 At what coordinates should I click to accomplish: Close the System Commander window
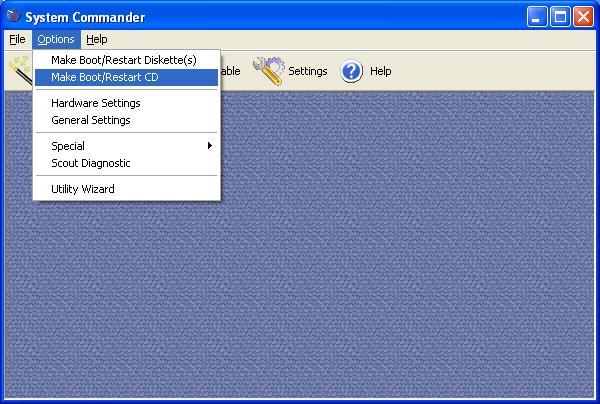click(583, 17)
